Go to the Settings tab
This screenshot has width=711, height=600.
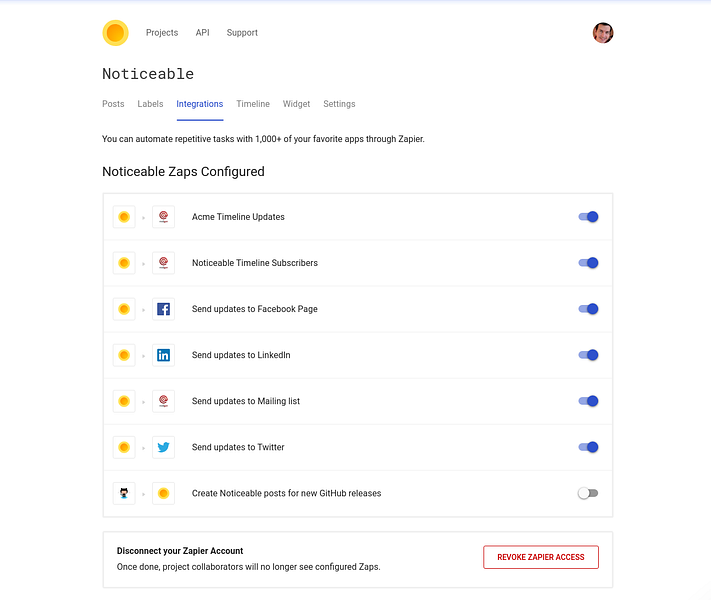pos(339,104)
